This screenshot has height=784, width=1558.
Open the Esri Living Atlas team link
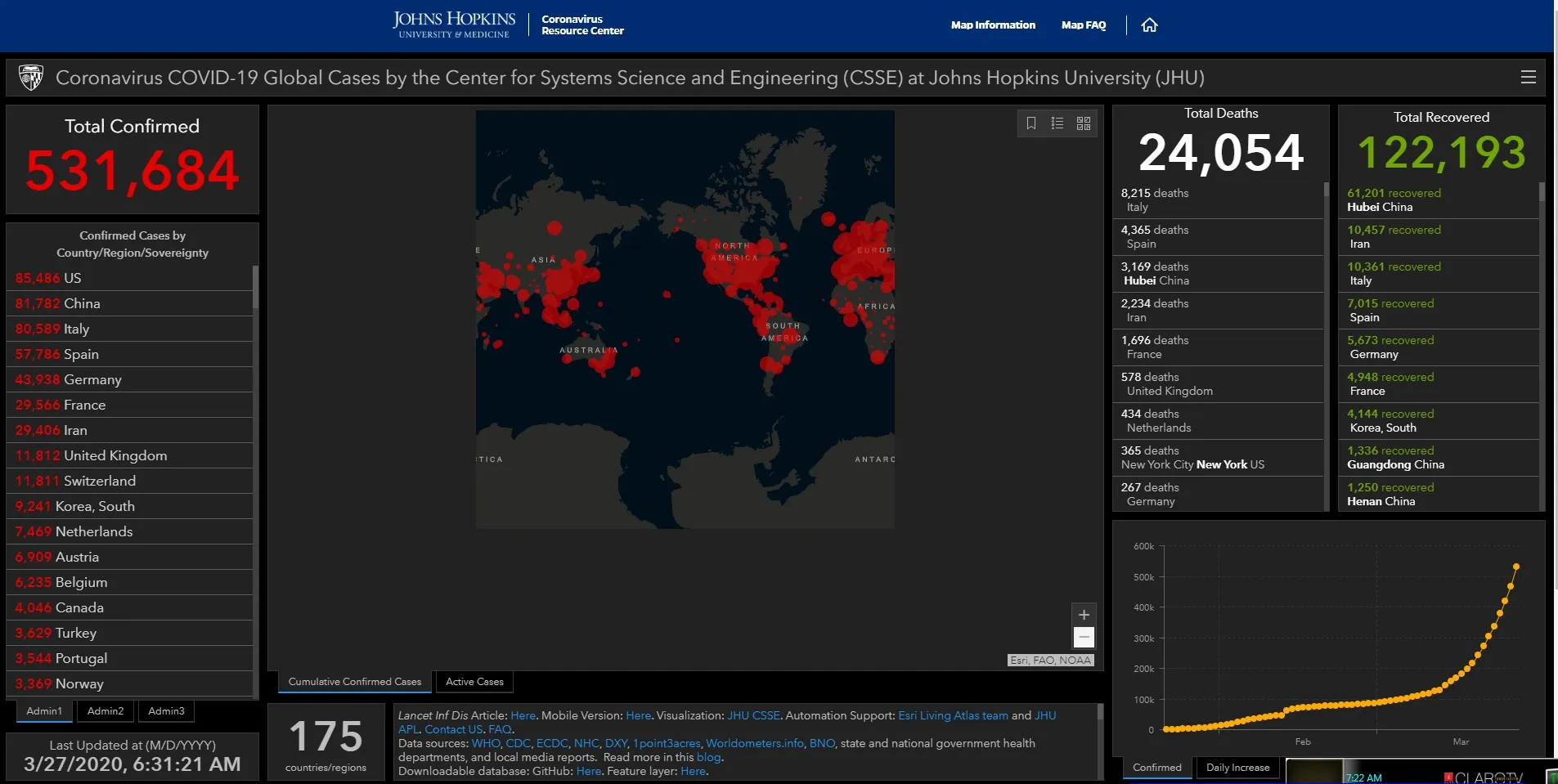coord(953,715)
